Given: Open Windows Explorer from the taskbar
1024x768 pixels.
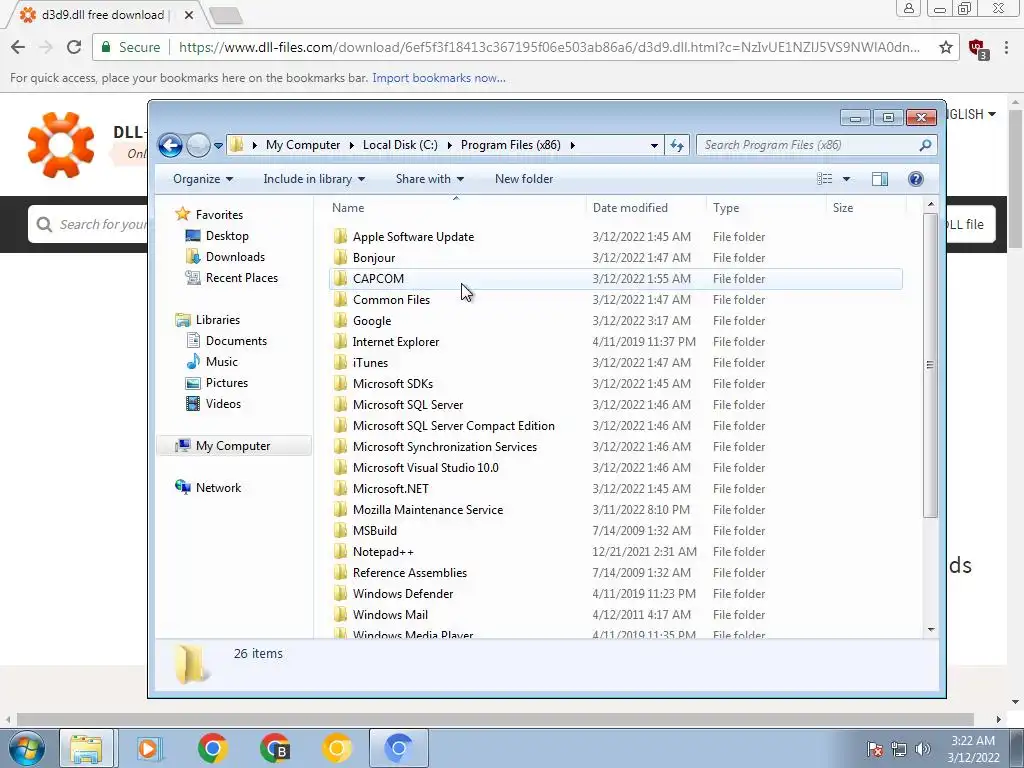Looking at the screenshot, I should (x=86, y=748).
